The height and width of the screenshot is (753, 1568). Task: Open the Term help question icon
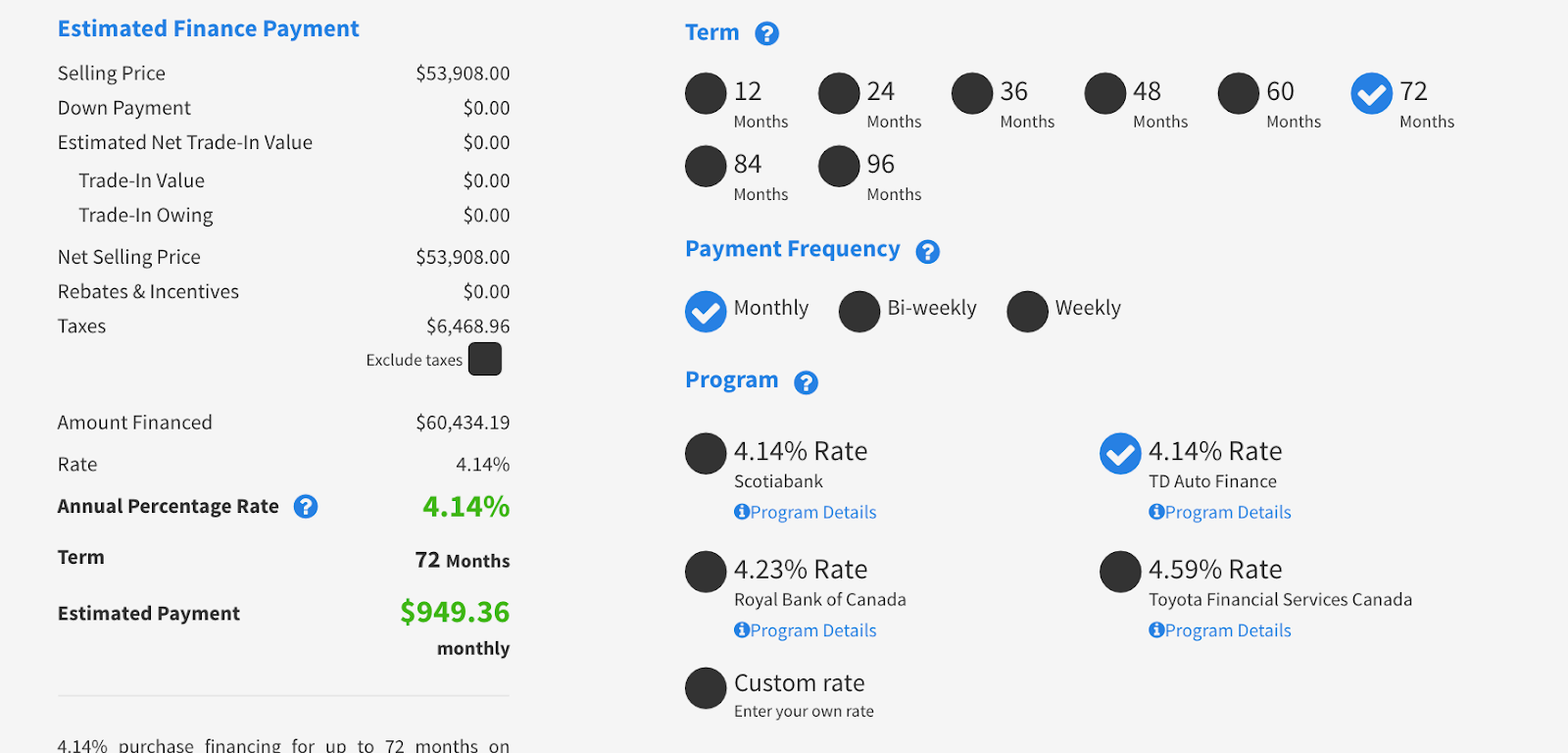766,34
